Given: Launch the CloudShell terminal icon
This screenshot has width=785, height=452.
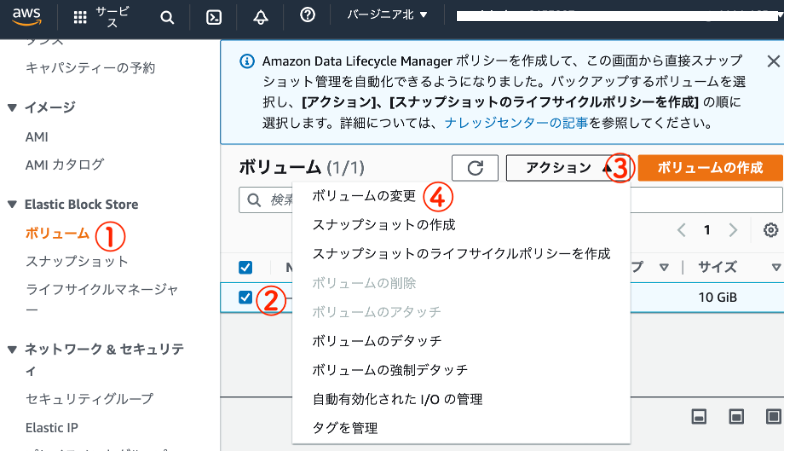Looking at the screenshot, I should (214, 18).
